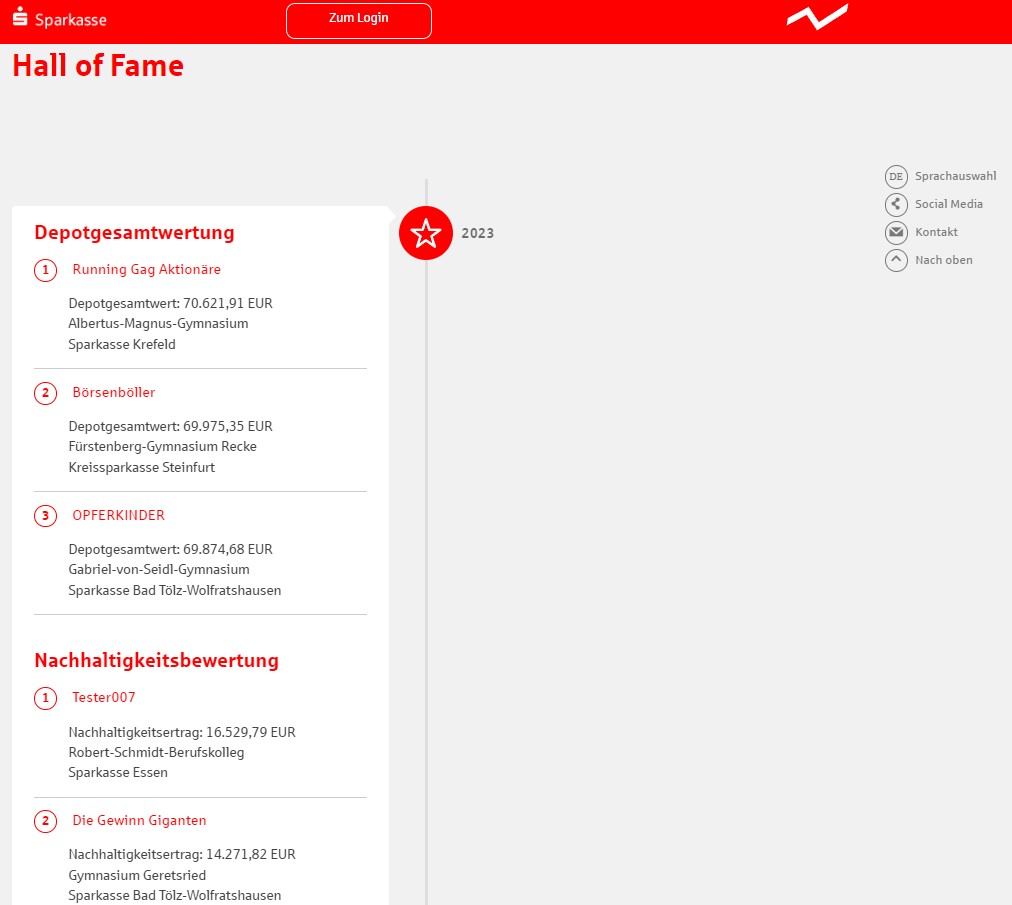Click the Sparkasse logo icon

click(20, 18)
